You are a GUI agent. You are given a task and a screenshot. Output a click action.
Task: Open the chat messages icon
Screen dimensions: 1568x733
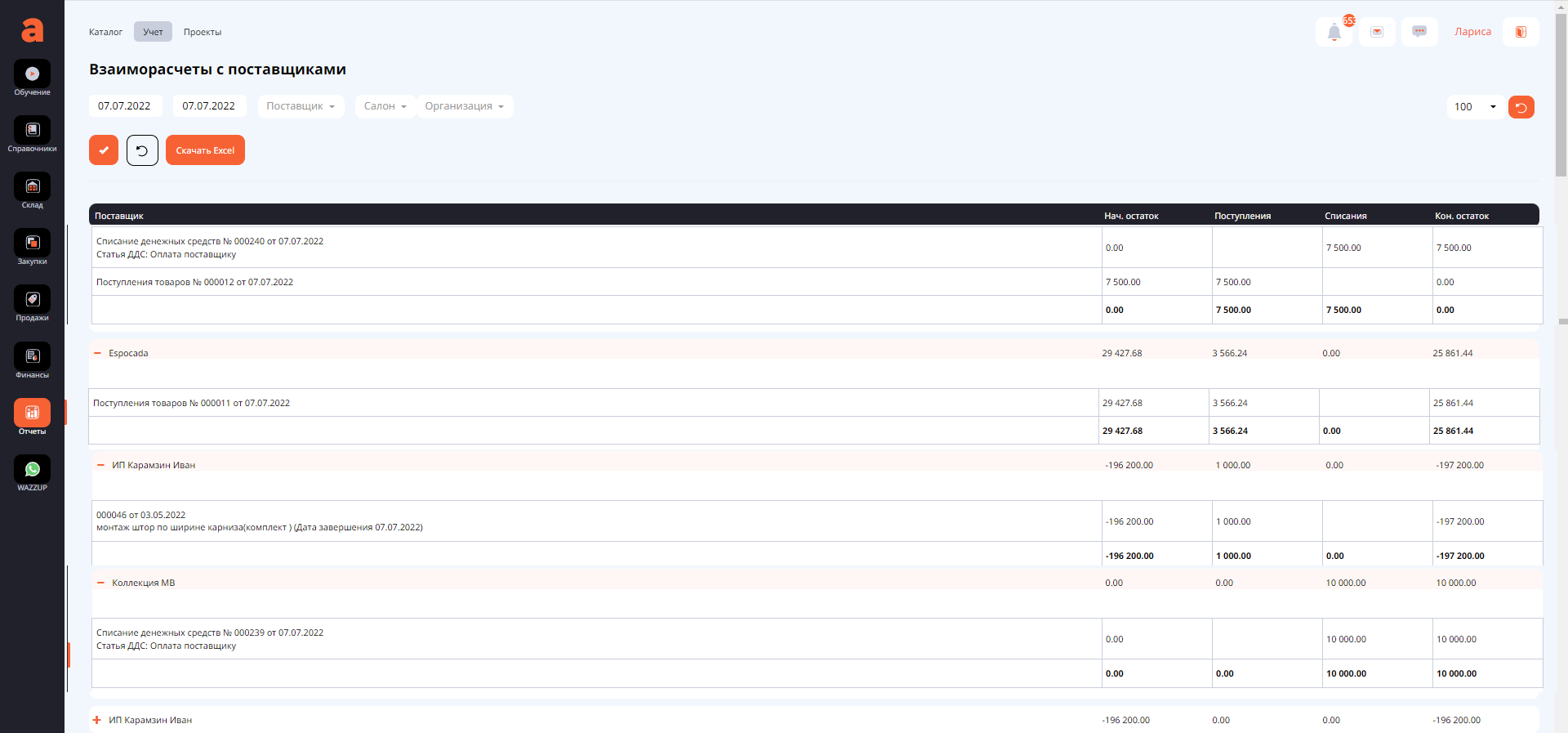[x=1419, y=32]
